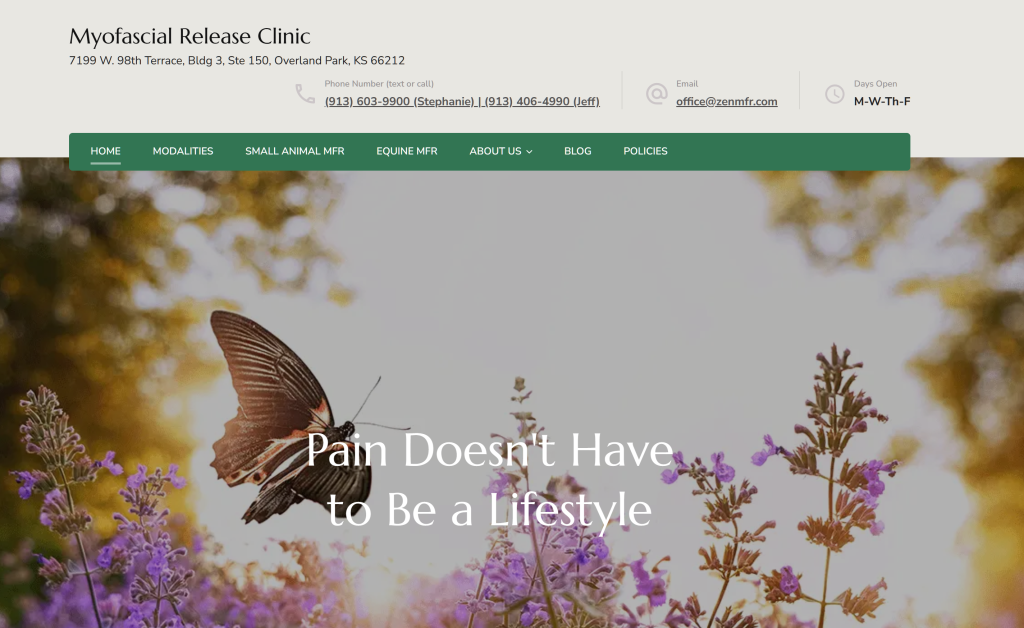The width and height of the screenshot is (1024, 628).
Task: Open the Home menu item
Action: tap(105, 151)
